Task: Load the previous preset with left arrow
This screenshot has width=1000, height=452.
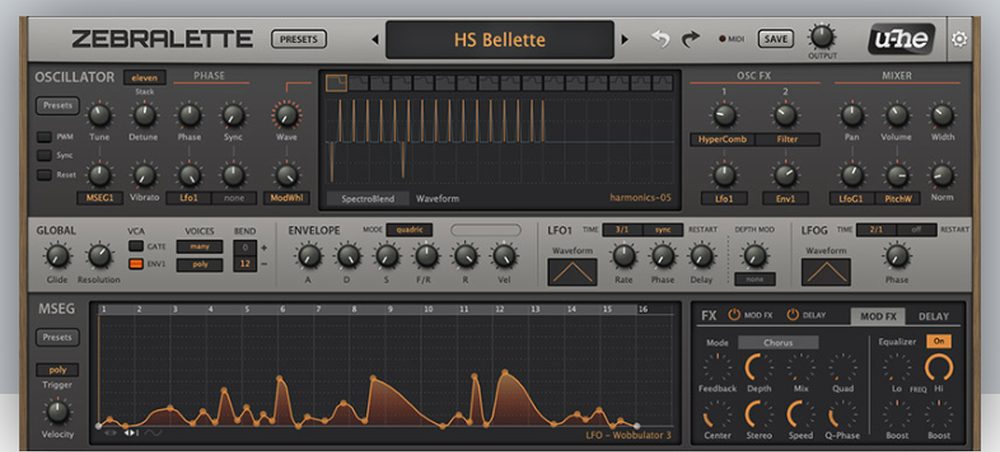Action: point(375,40)
